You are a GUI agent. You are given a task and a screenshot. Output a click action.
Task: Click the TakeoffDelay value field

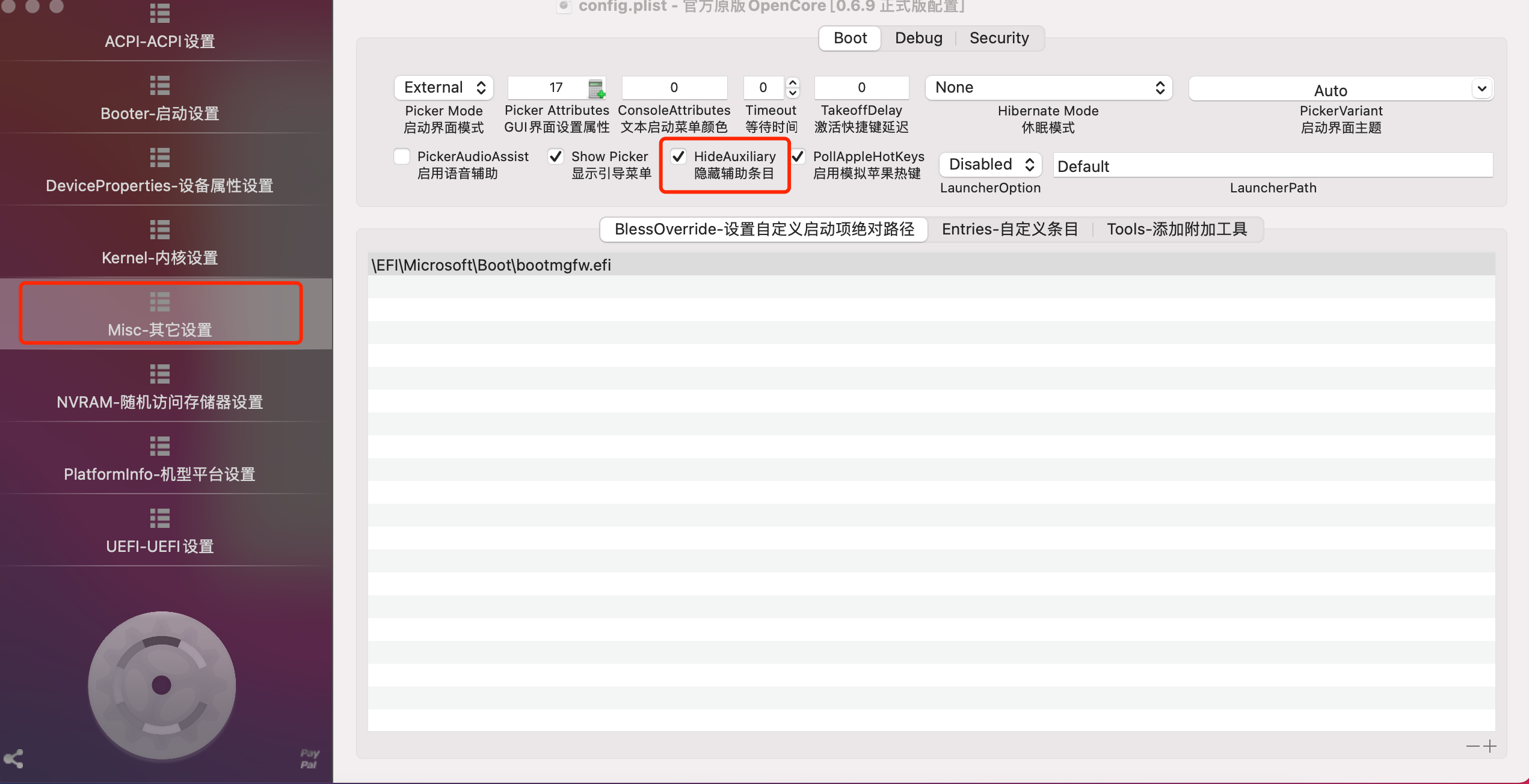(x=861, y=88)
